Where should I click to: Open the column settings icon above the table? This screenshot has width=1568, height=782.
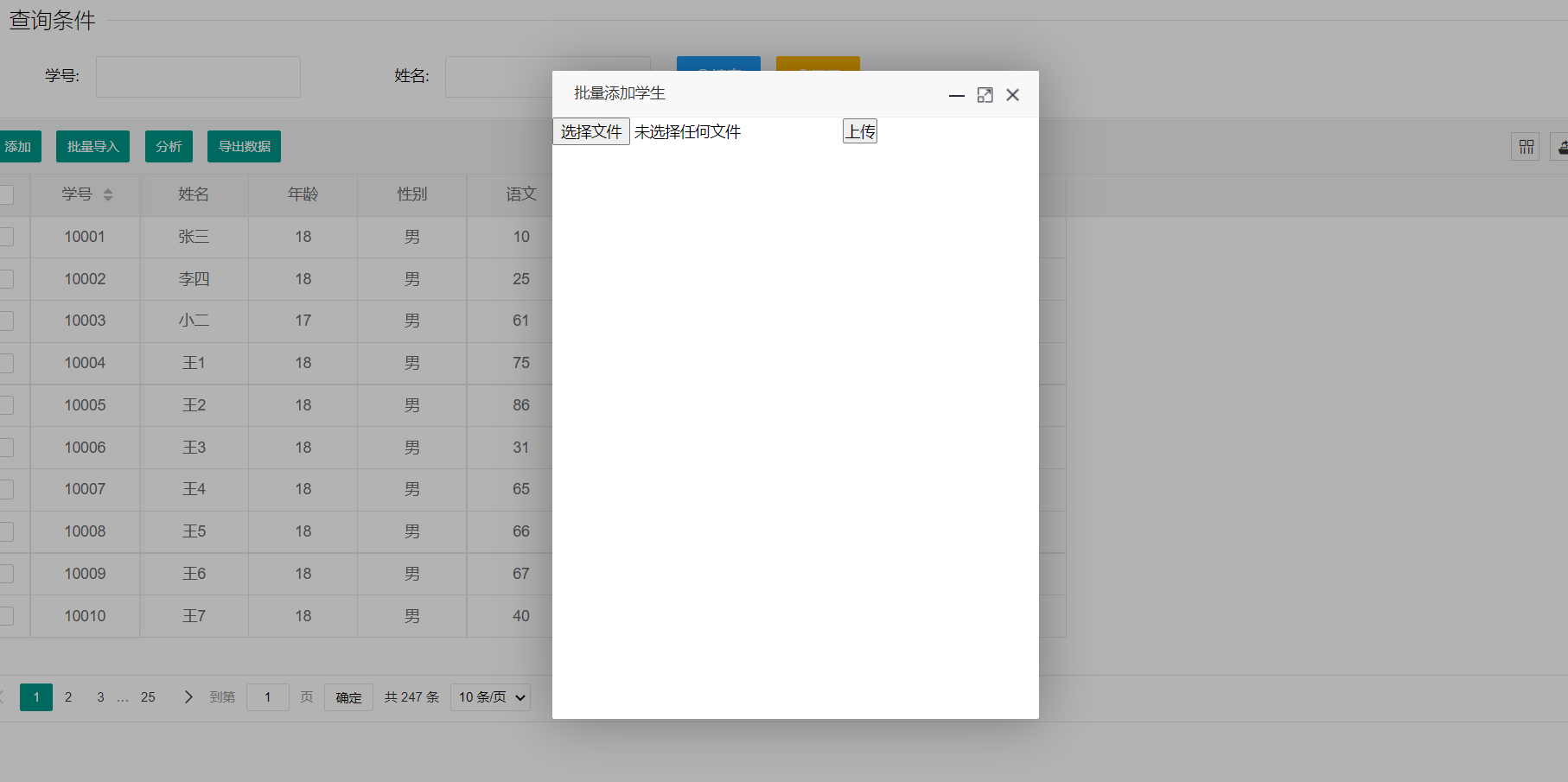1526,146
